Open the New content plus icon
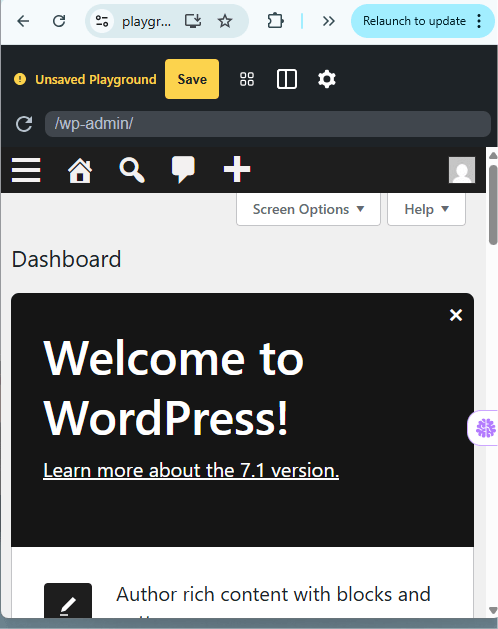 tap(237, 169)
